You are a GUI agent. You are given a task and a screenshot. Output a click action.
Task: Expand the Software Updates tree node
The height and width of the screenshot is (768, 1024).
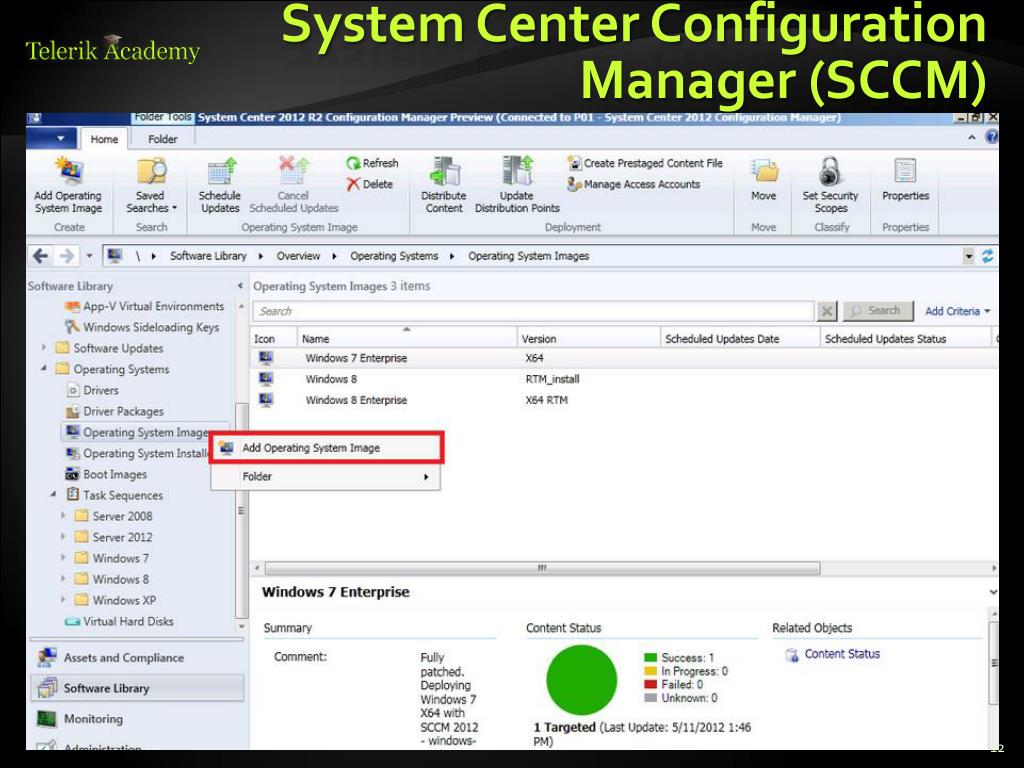pyautogui.click(x=45, y=348)
